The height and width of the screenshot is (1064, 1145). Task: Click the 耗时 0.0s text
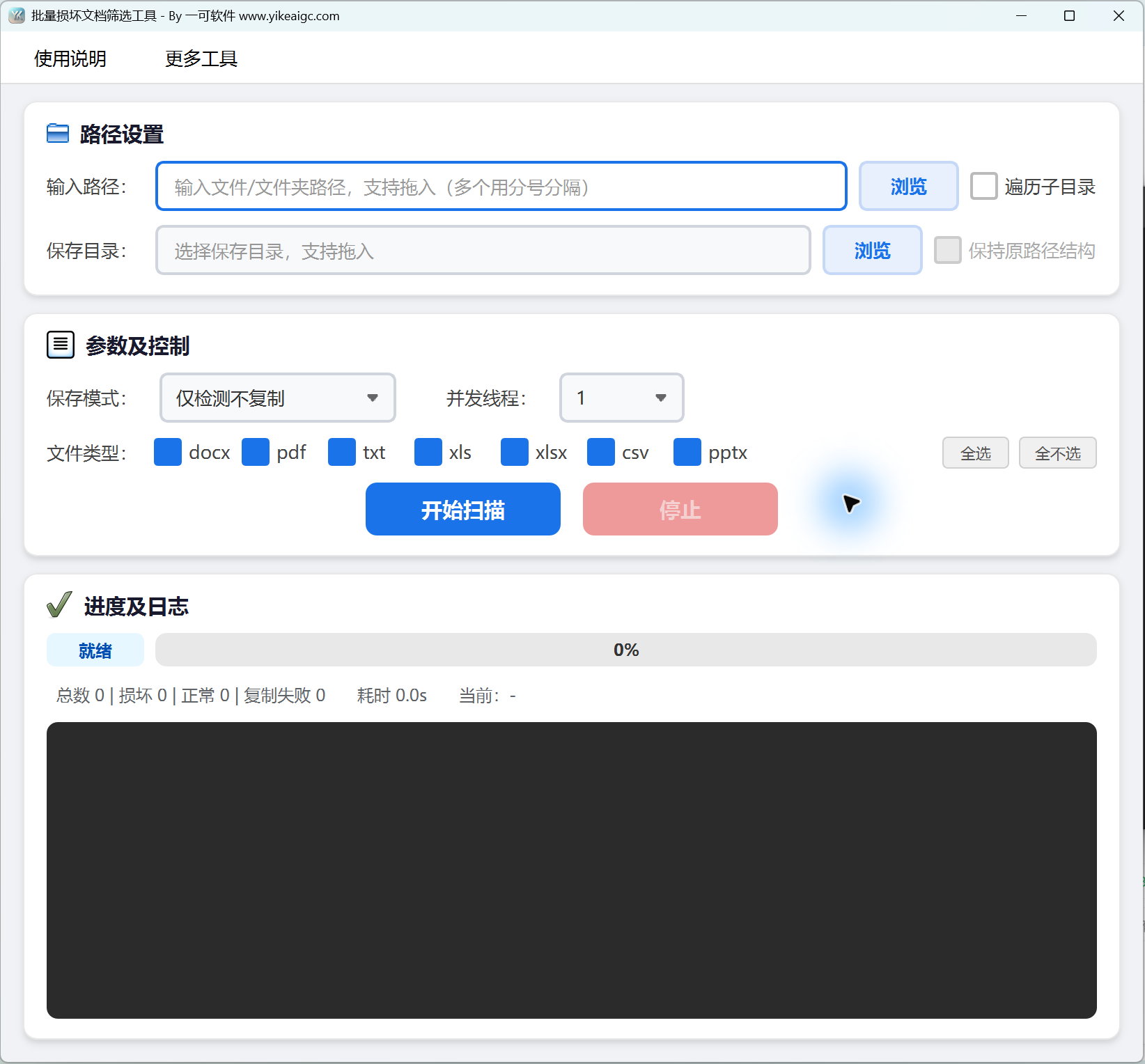[392, 695]
